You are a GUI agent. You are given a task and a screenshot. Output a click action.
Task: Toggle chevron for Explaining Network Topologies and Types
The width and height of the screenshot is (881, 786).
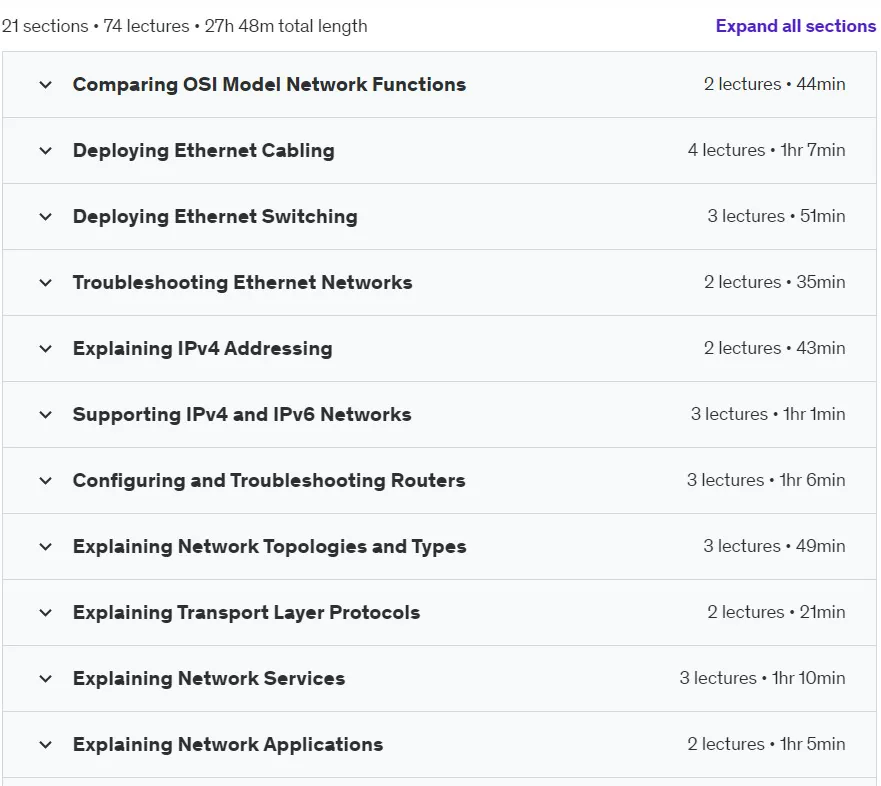(46, 547)
